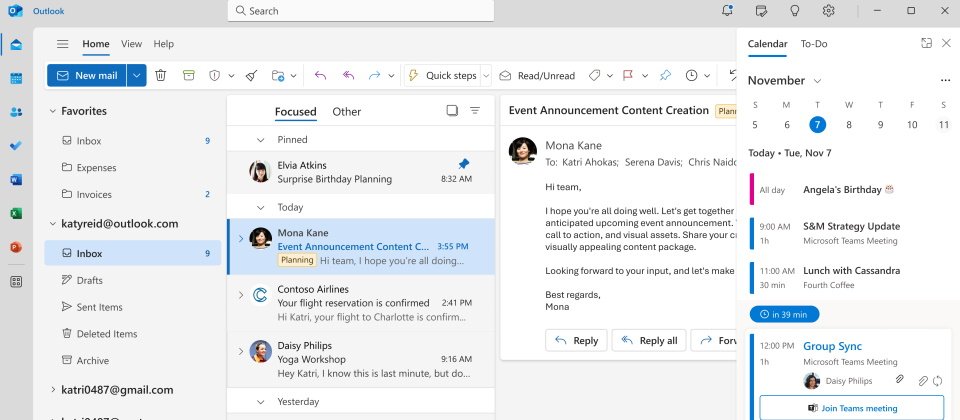Collapse the Favorites folder group
Viewport: 960px width, 420px height.
pos(52,111)
